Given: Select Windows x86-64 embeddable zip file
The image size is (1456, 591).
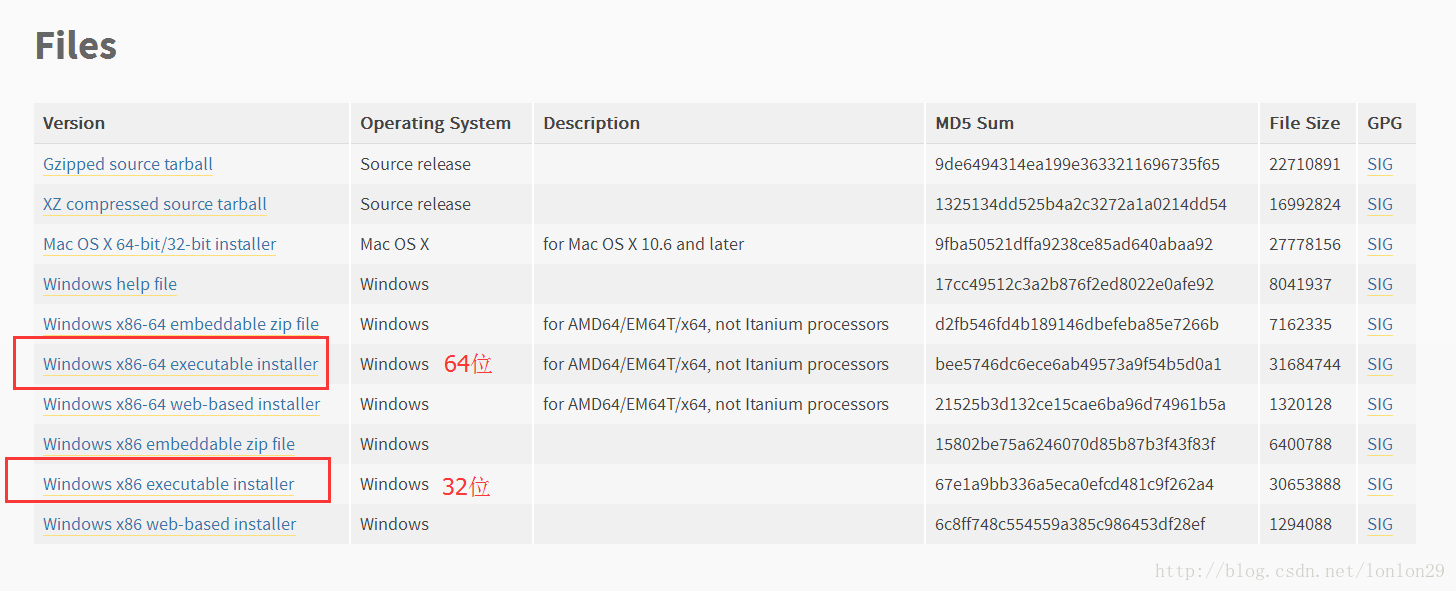Looking at the screenshot, I should click(181, 324).
